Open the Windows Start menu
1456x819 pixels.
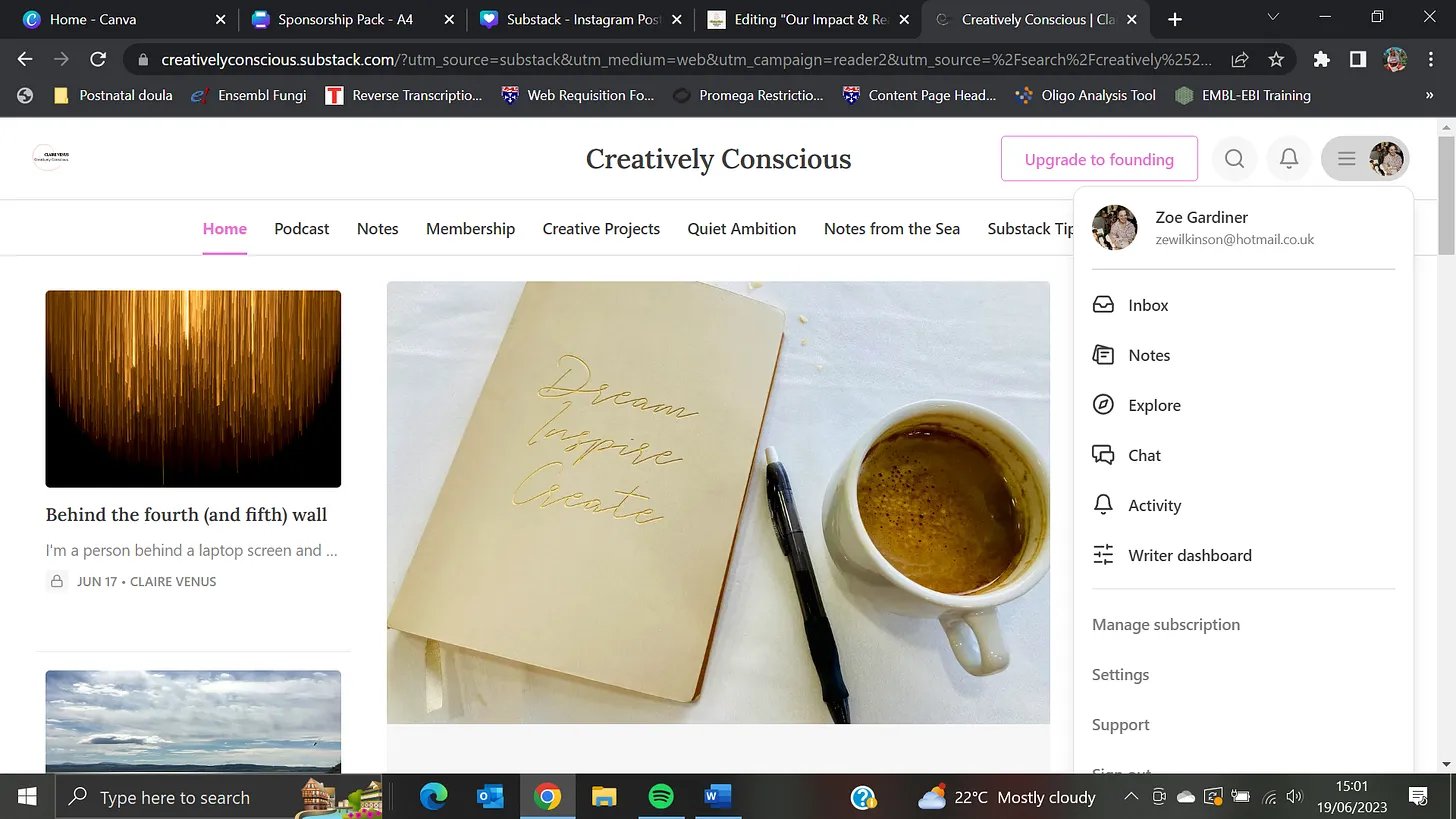(x=26, y=797)
